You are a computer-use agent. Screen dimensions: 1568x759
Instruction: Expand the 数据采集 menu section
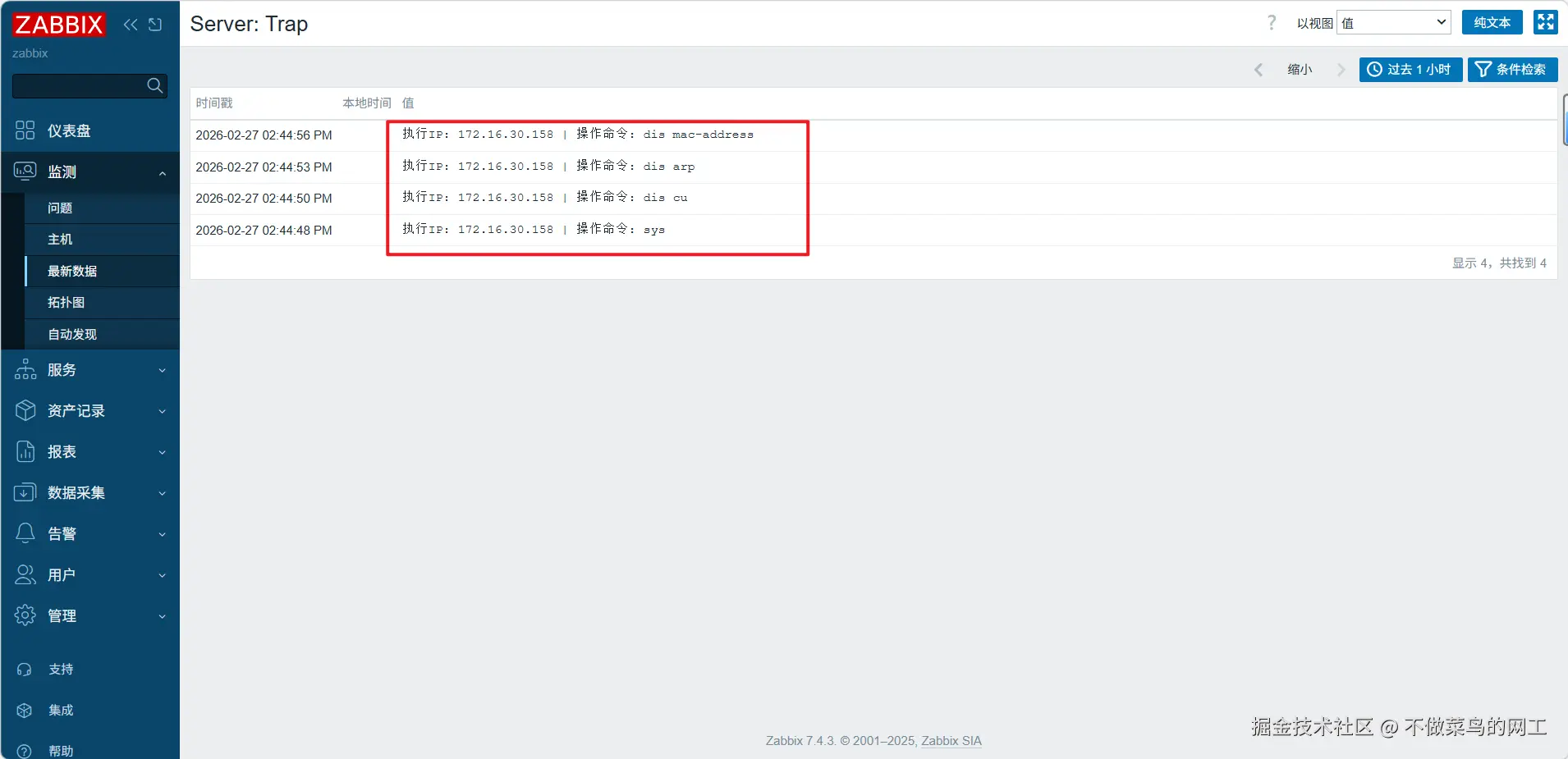tap(163, 493)
